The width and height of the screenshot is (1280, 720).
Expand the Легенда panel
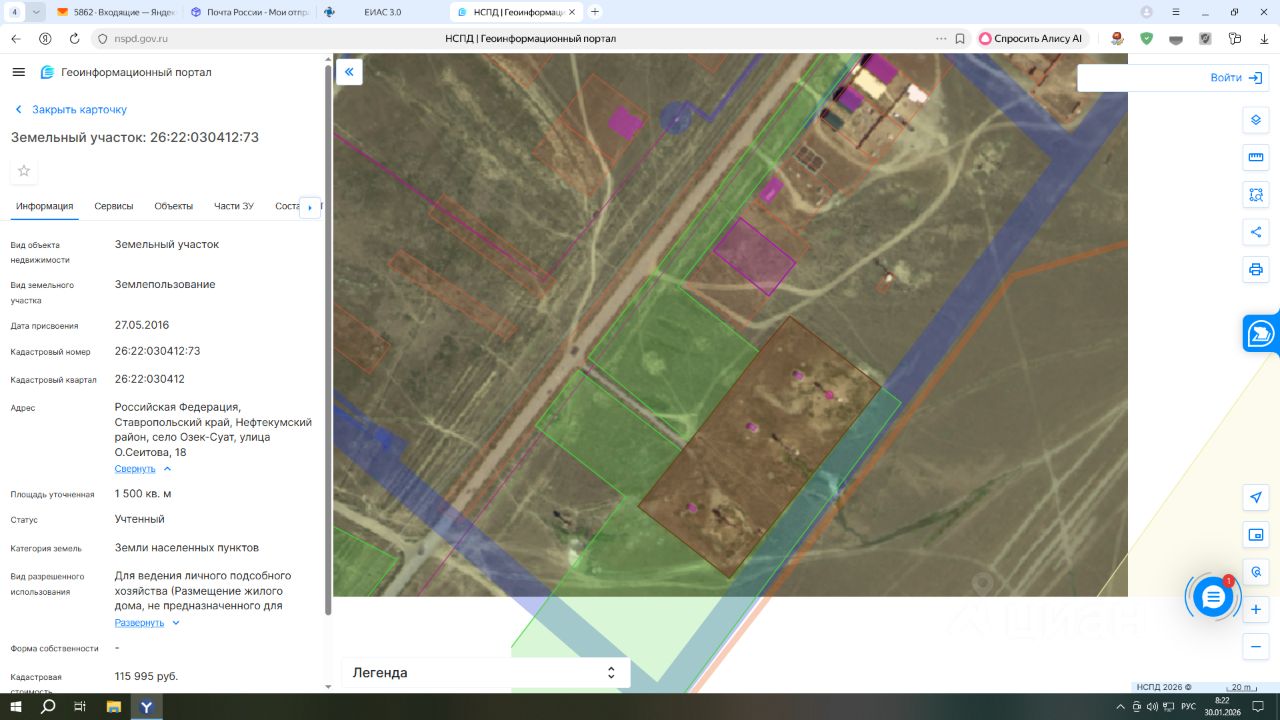pos(486,673)
